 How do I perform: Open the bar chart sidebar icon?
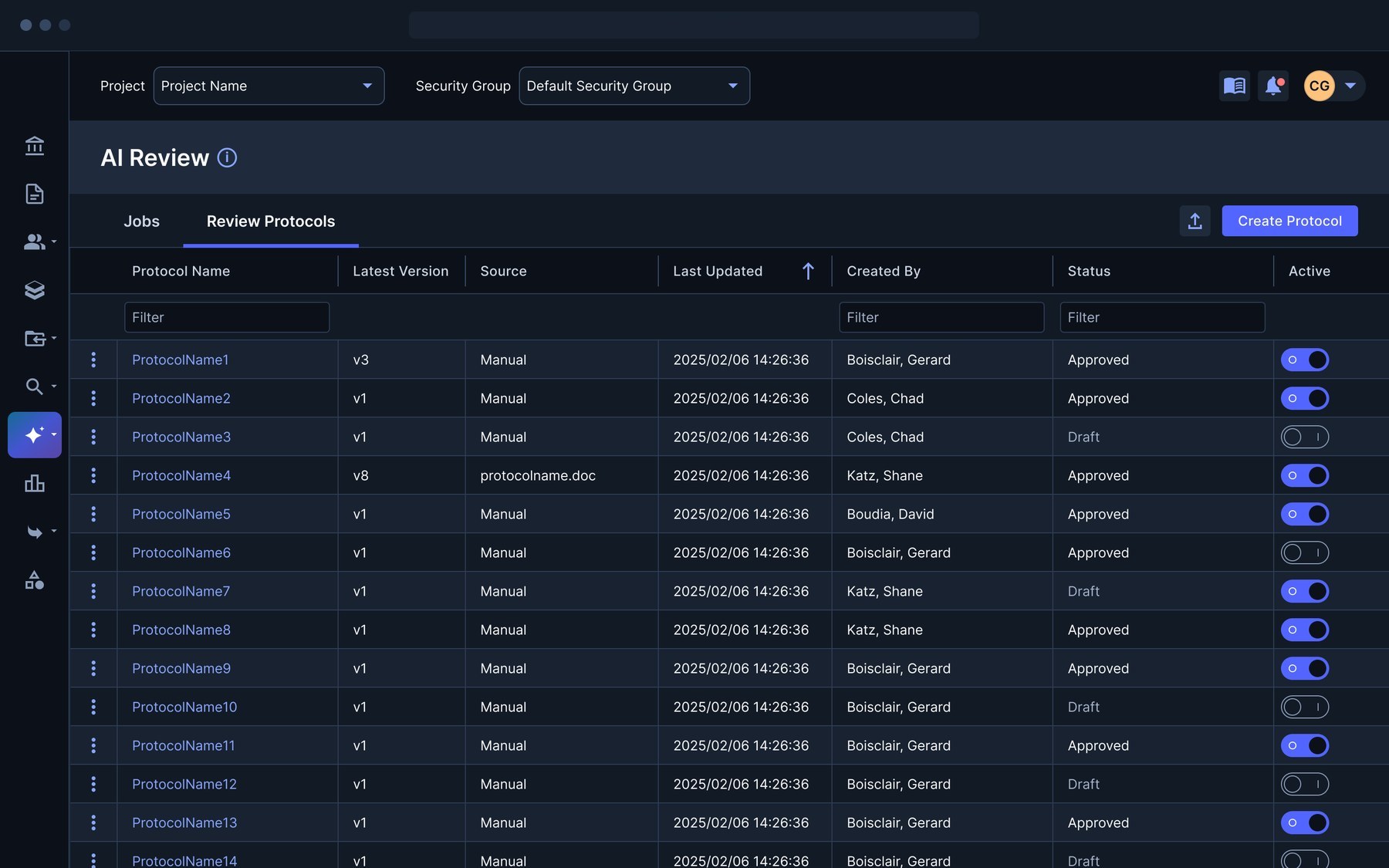pyautogui.click(x=35, y=484)
